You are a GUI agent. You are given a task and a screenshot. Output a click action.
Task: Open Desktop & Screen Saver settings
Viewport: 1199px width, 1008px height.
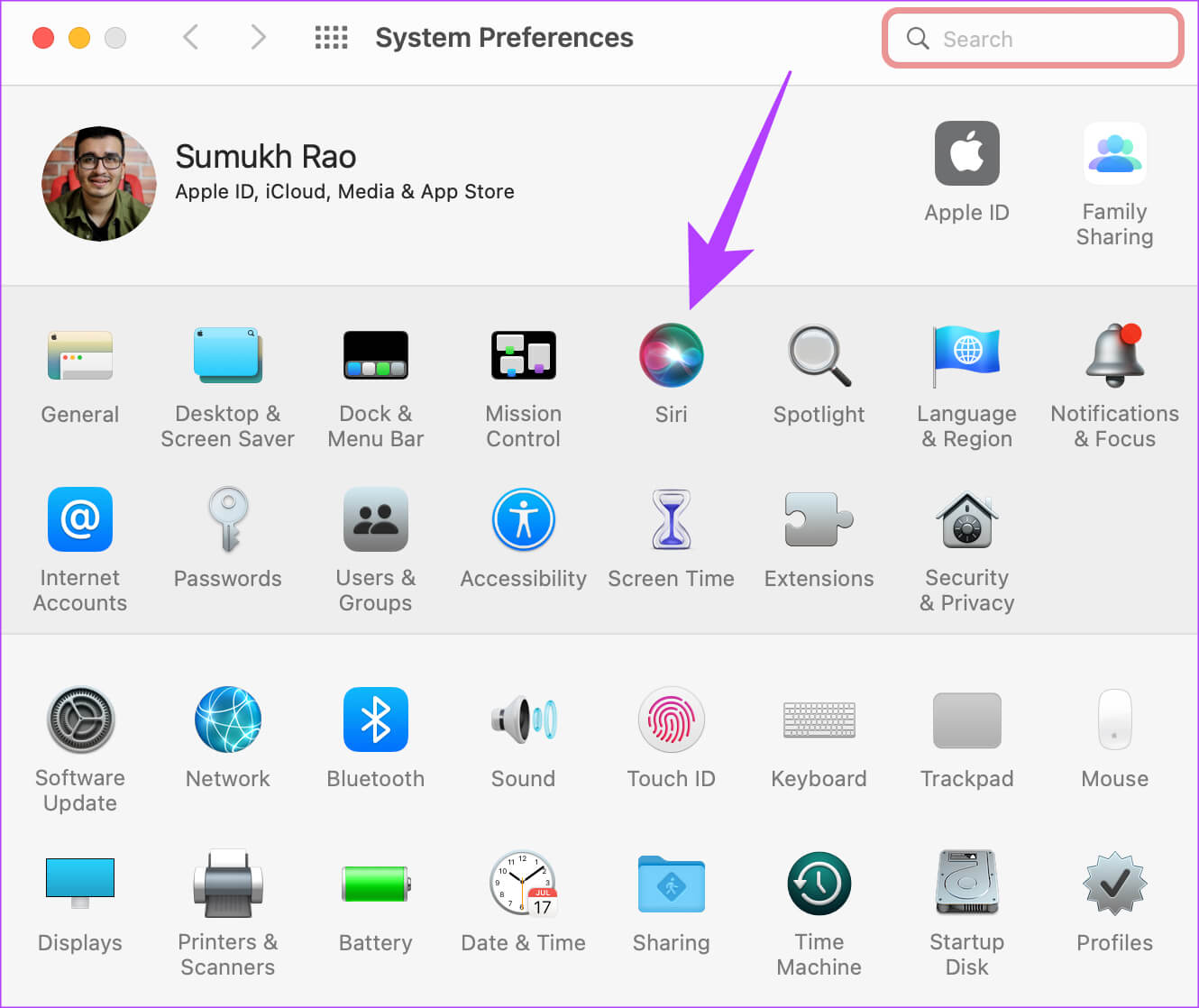pos(228,355)
